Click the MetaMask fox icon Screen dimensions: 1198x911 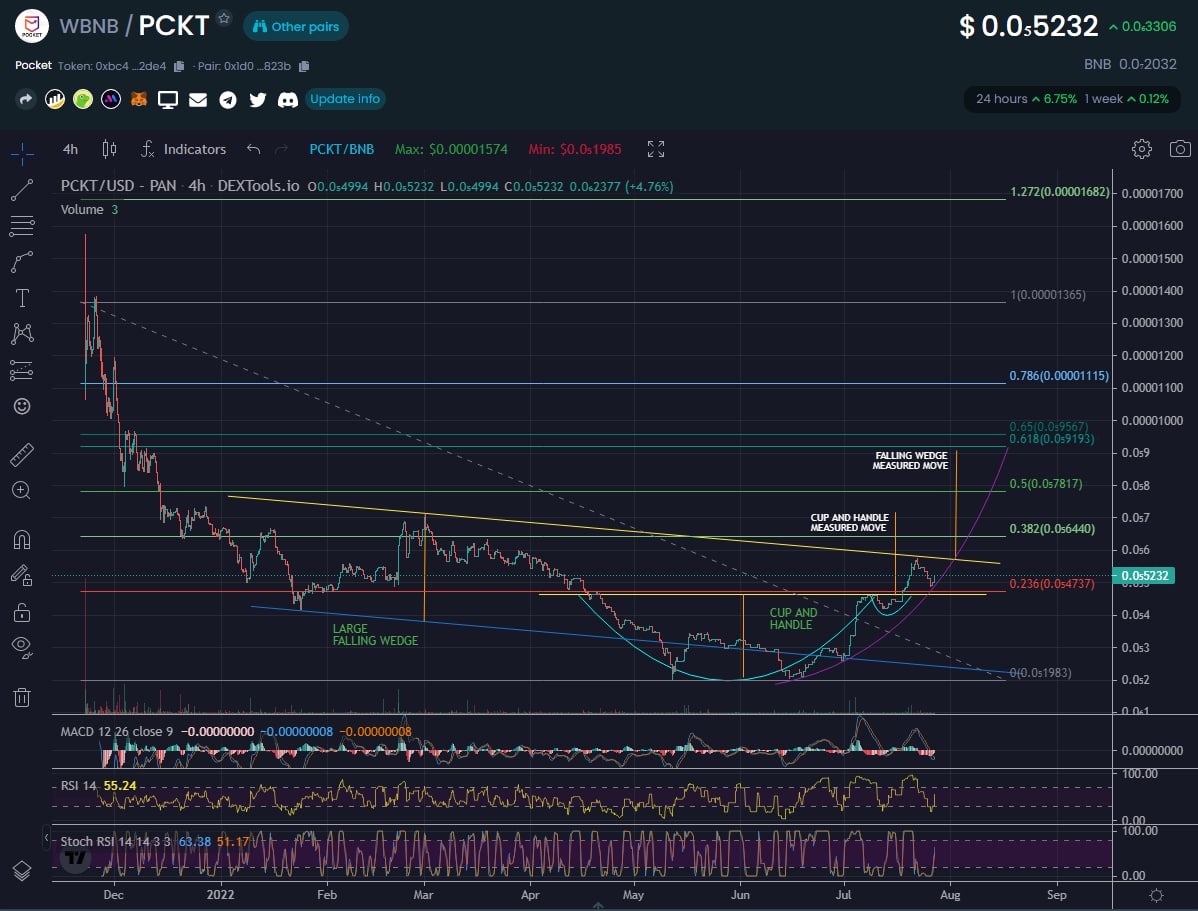(x=138, y=99)
